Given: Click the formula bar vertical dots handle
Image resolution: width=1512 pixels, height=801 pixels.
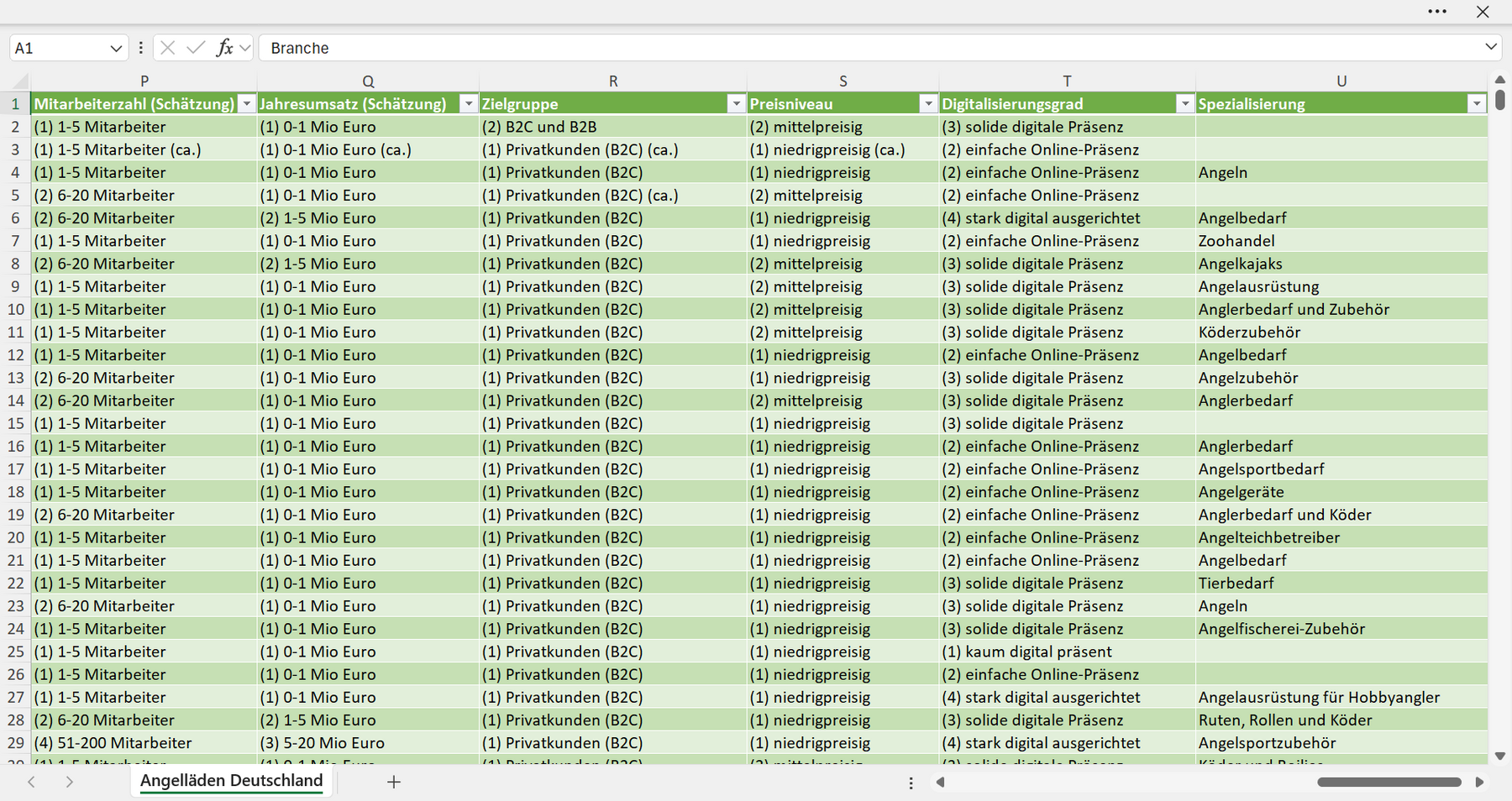Looking at the screenshot, I should [x=140, y=48].
